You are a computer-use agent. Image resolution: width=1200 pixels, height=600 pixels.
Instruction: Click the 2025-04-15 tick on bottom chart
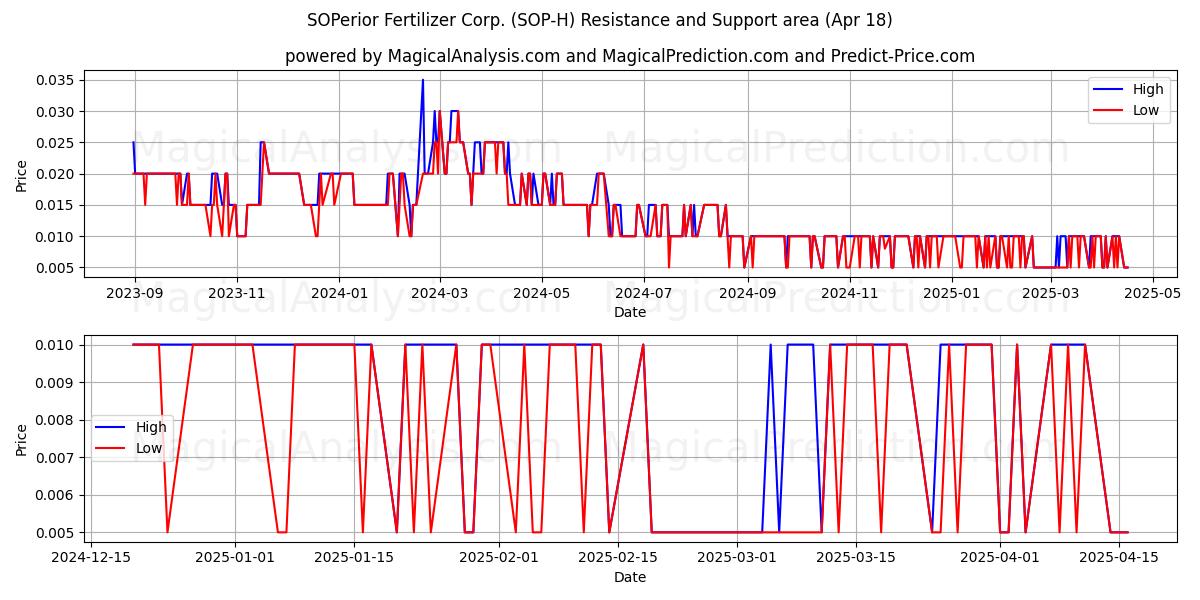pos(1120,558)
